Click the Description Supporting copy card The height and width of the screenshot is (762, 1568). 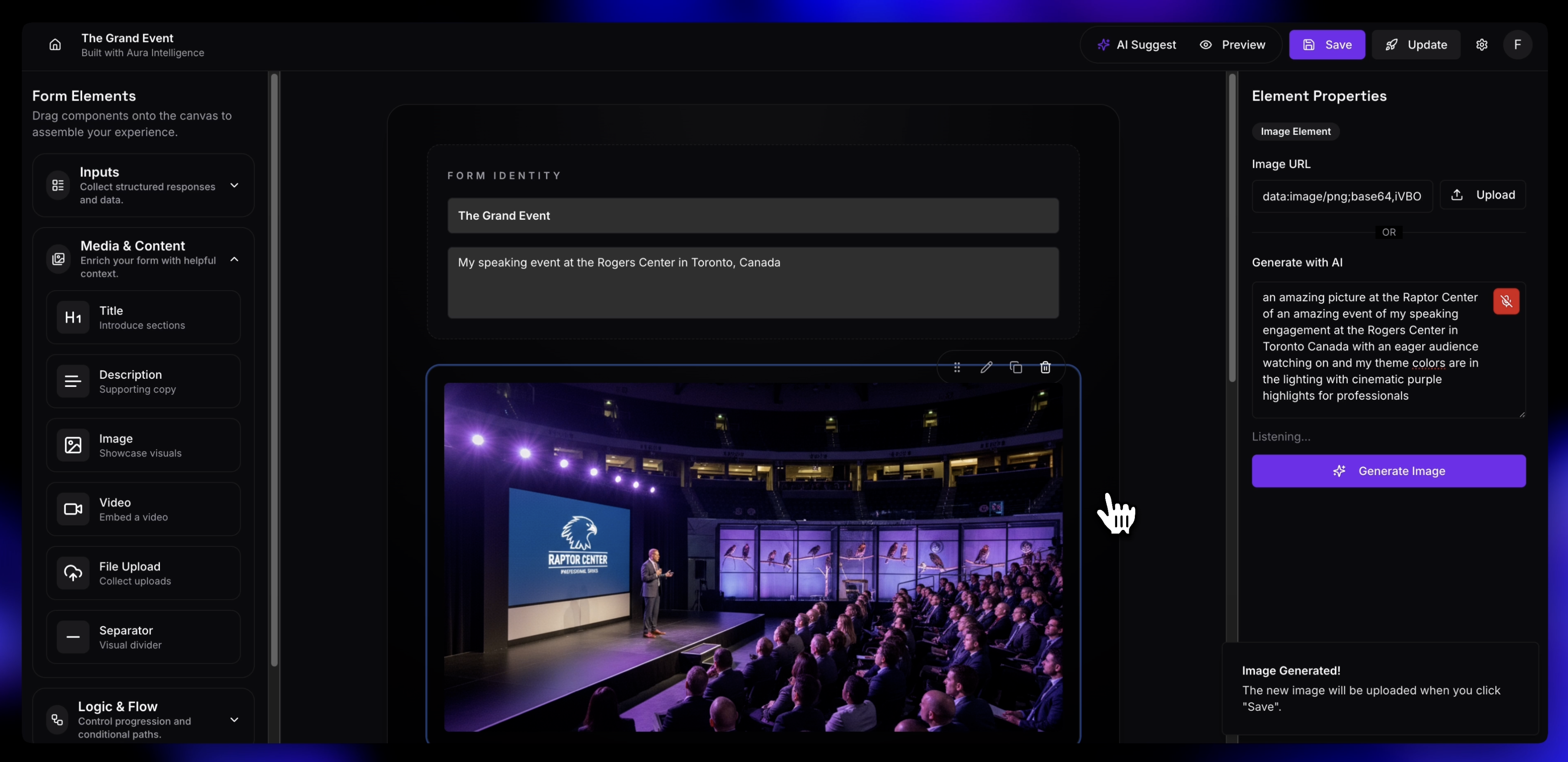[143, 381]
